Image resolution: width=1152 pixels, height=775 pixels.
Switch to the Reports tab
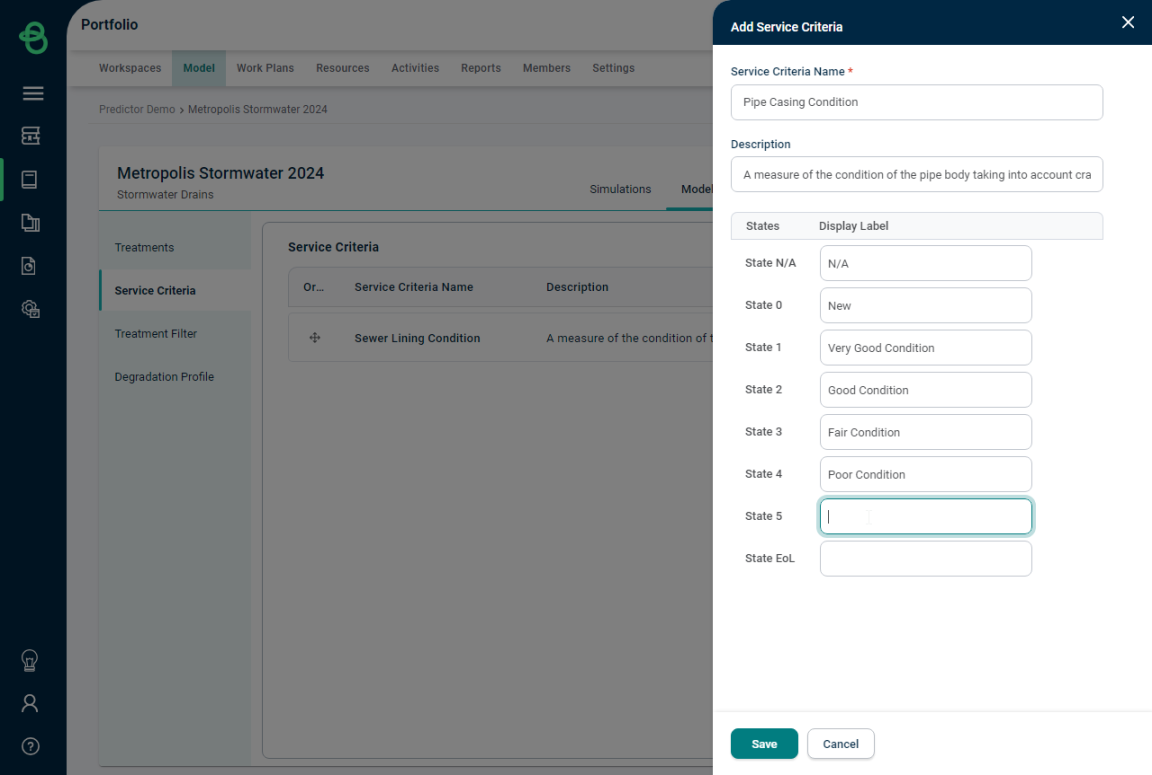[481, 68]
